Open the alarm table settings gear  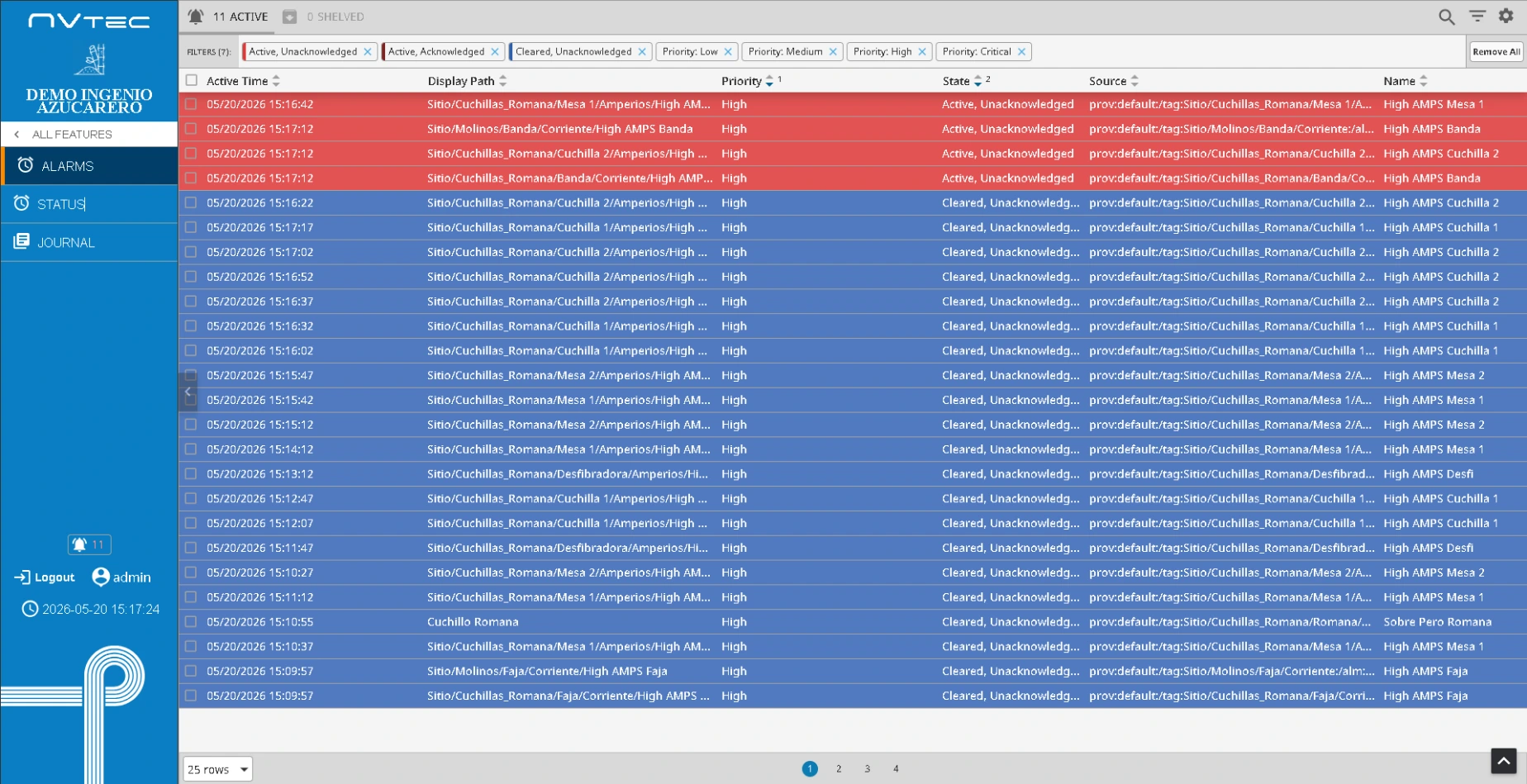pos(1506,16)
